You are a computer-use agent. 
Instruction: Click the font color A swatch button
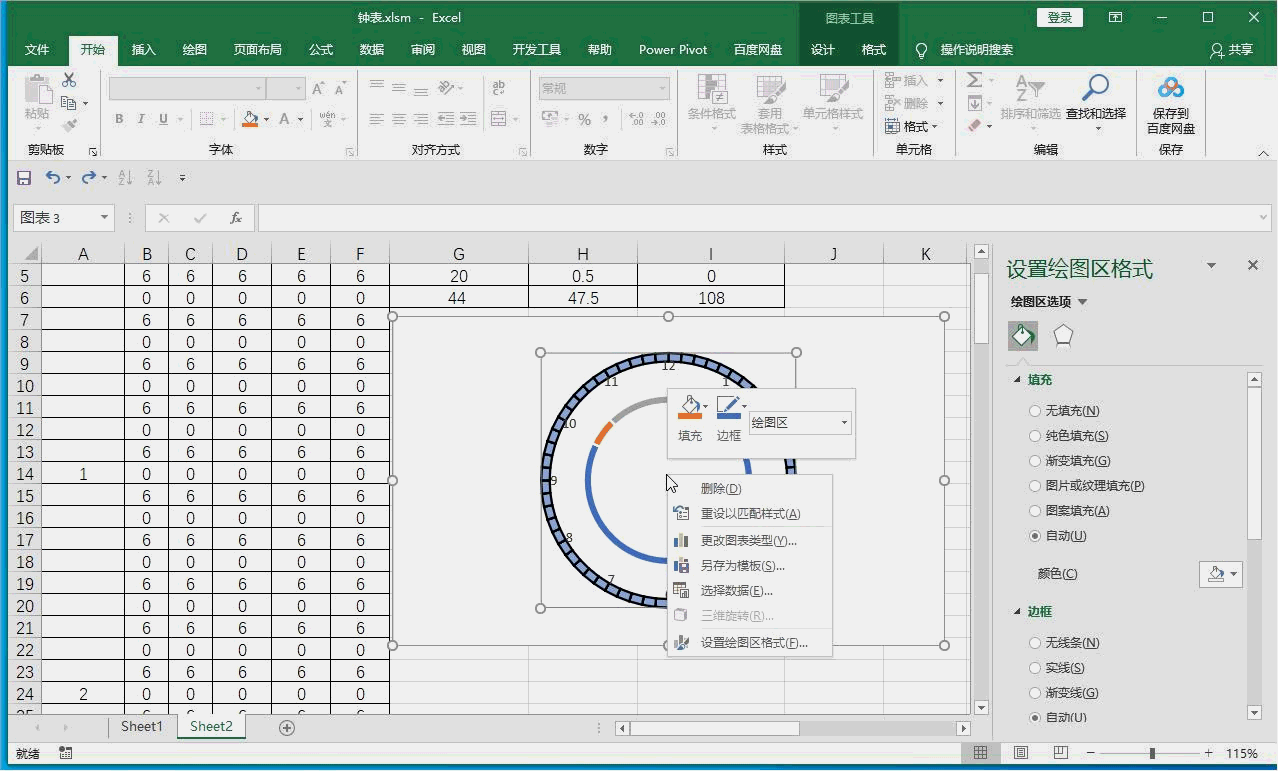point(285,119)
